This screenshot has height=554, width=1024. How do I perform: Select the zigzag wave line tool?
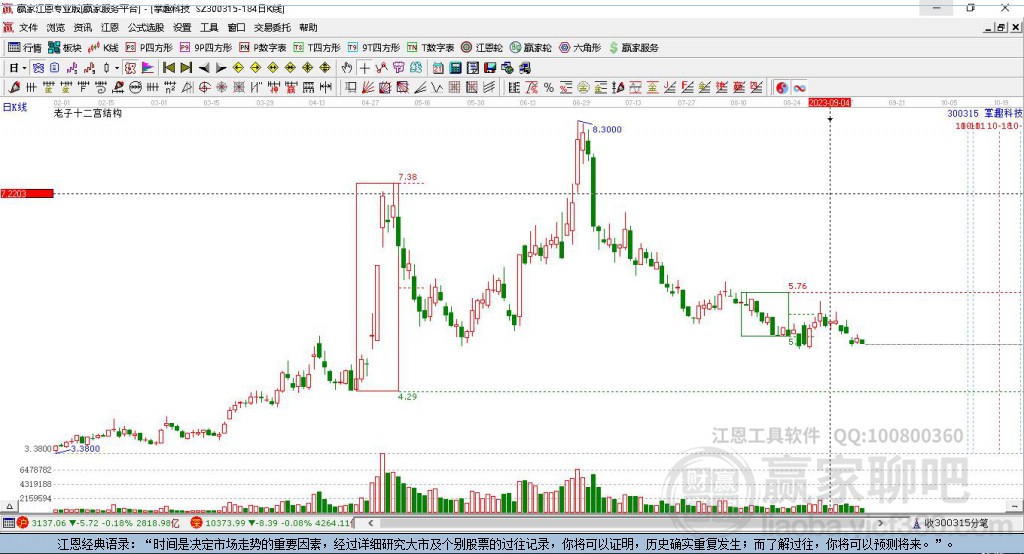436,87
